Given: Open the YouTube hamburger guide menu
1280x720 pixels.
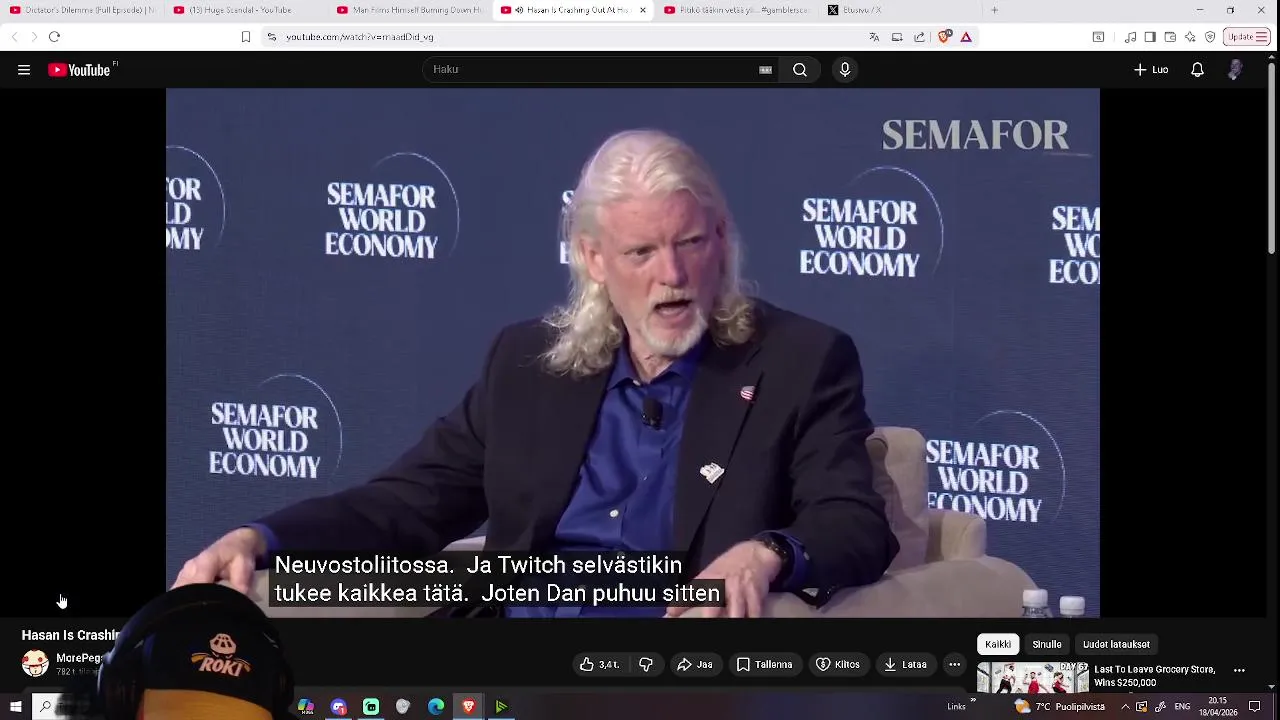Looking at the screenshot, I should (24, 70).
